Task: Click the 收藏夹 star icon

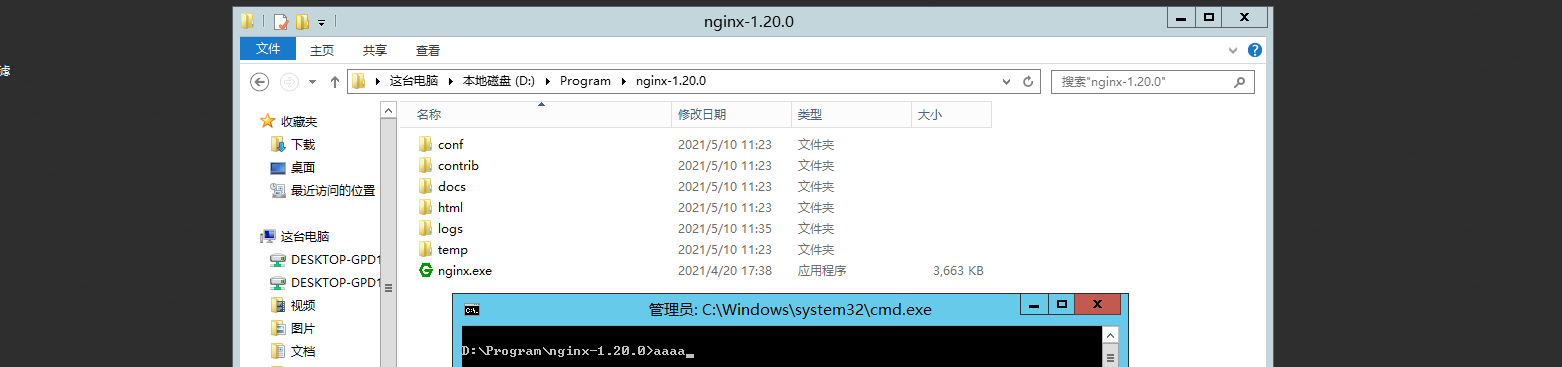Action: point(268,121)
